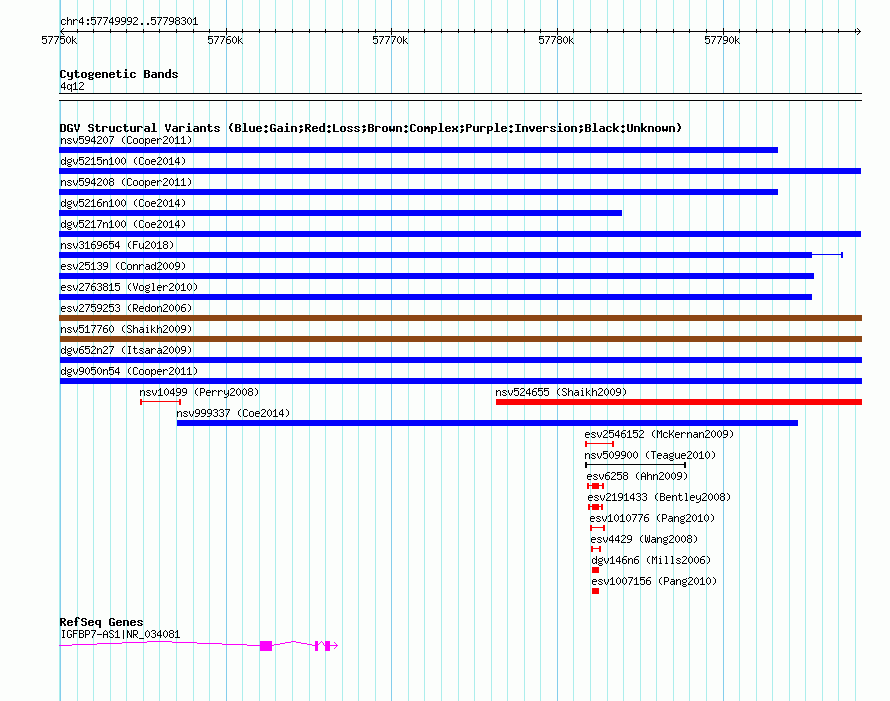The image size is (890, 701).
Task: Click the 57770k ruler tick label
Action: [390, 40]
